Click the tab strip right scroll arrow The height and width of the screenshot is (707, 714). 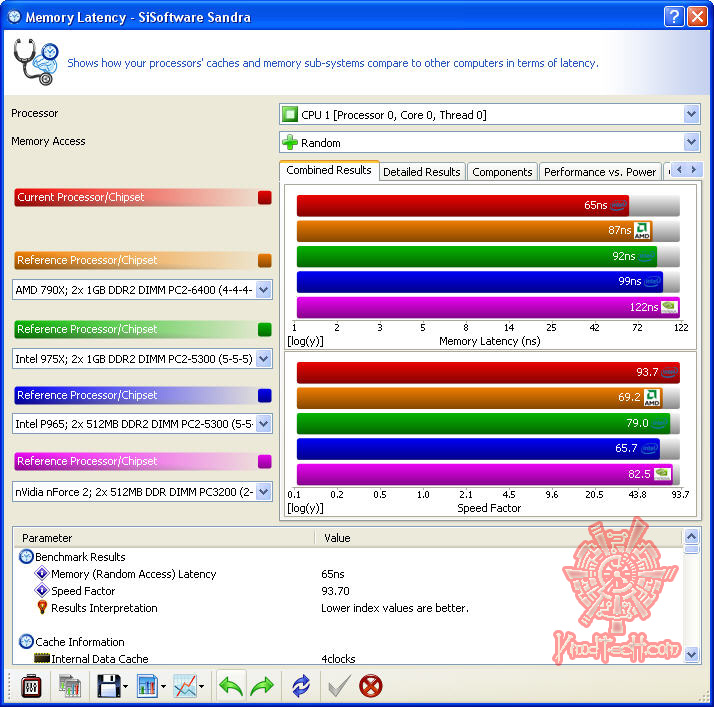click(x=694, y=170)
